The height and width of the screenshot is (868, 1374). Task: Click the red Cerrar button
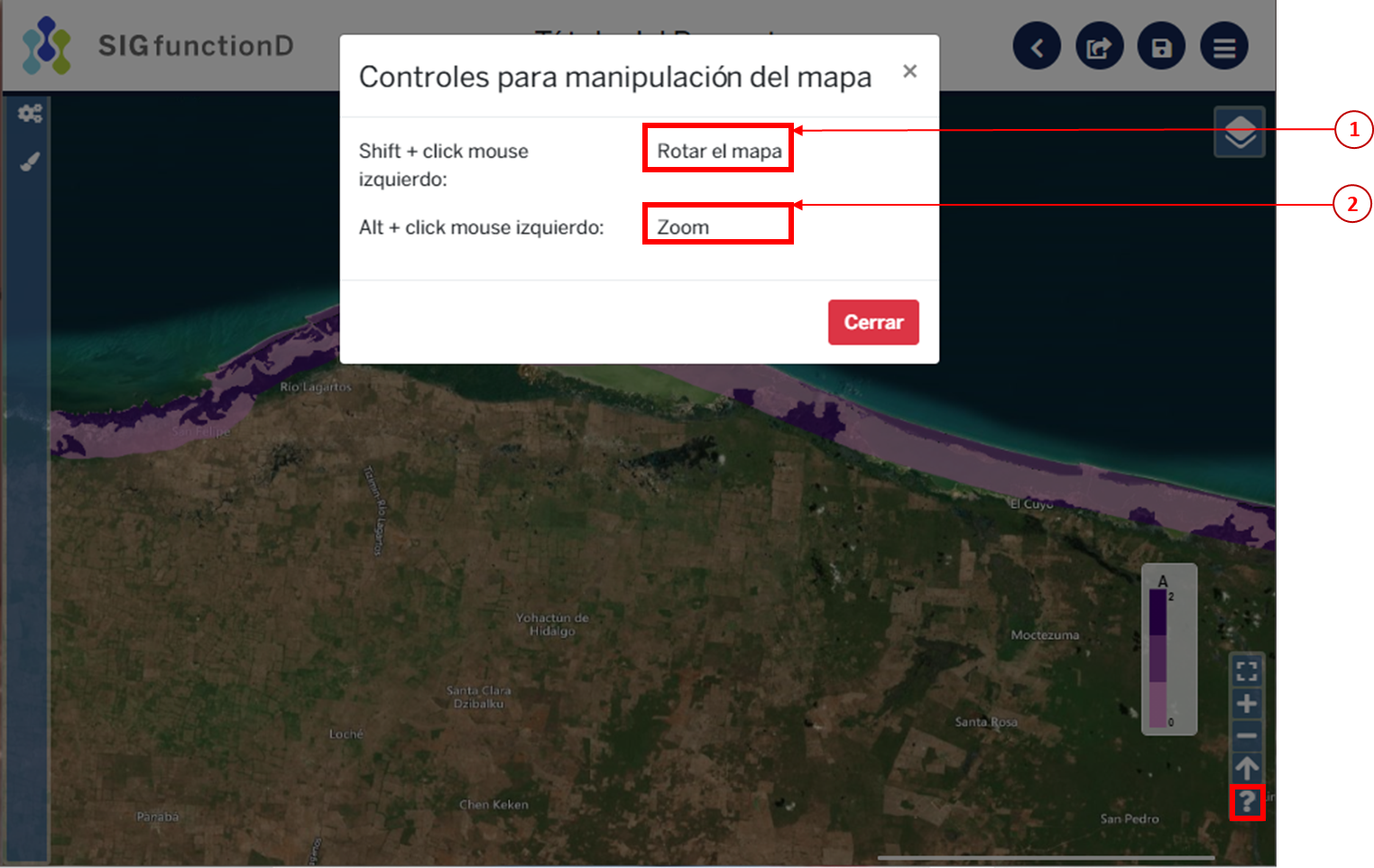[x=873, y=322]
